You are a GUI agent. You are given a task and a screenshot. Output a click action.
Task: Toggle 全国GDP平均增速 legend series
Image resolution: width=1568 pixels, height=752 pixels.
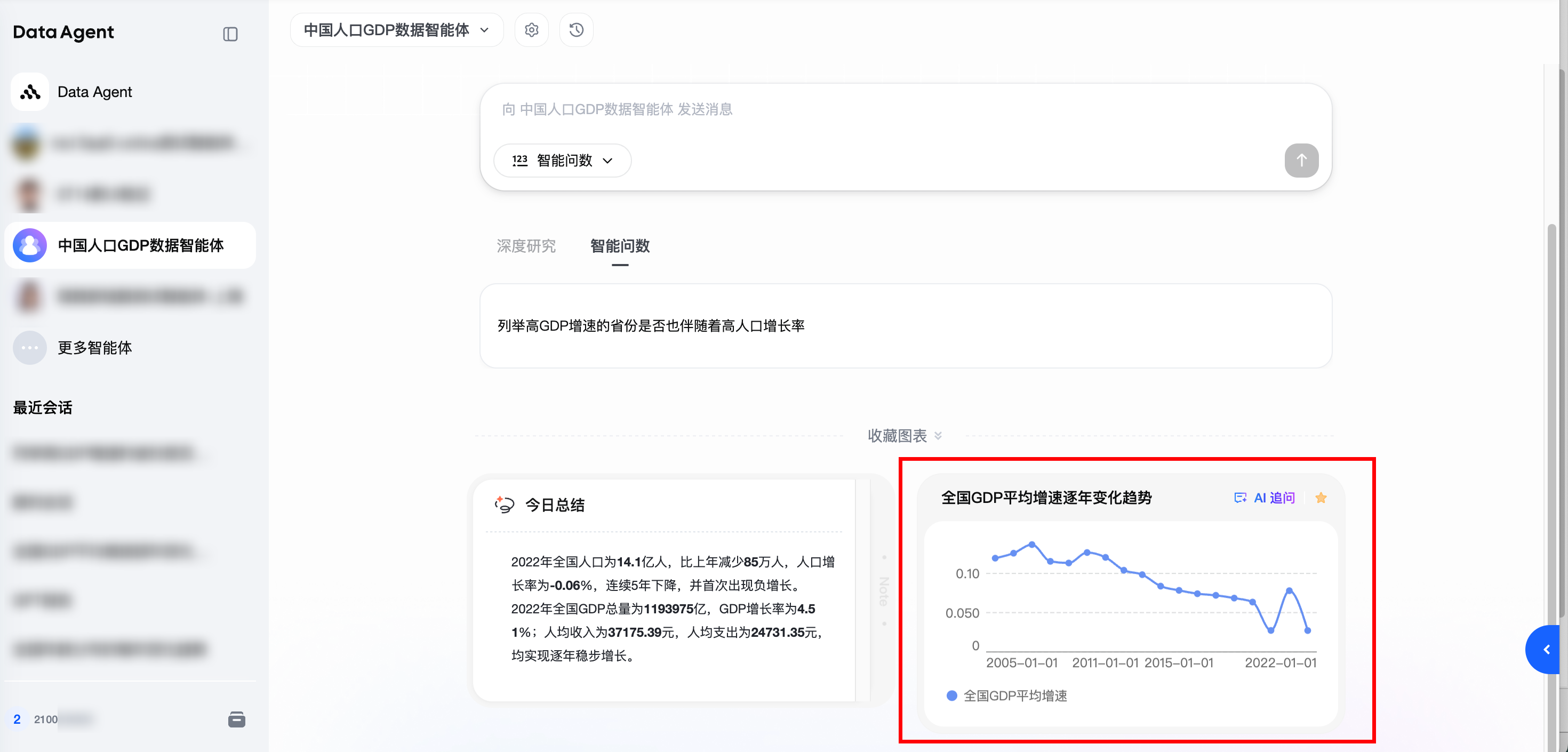pyautogui.click(x=1007, y=695)
